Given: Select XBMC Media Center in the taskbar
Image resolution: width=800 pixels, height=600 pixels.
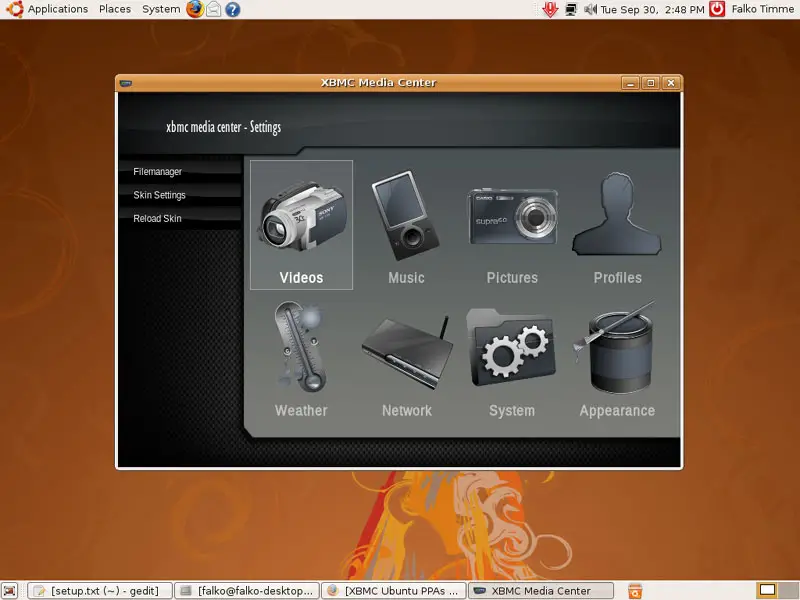Looking at the screenshot, I should coord(541,591).
